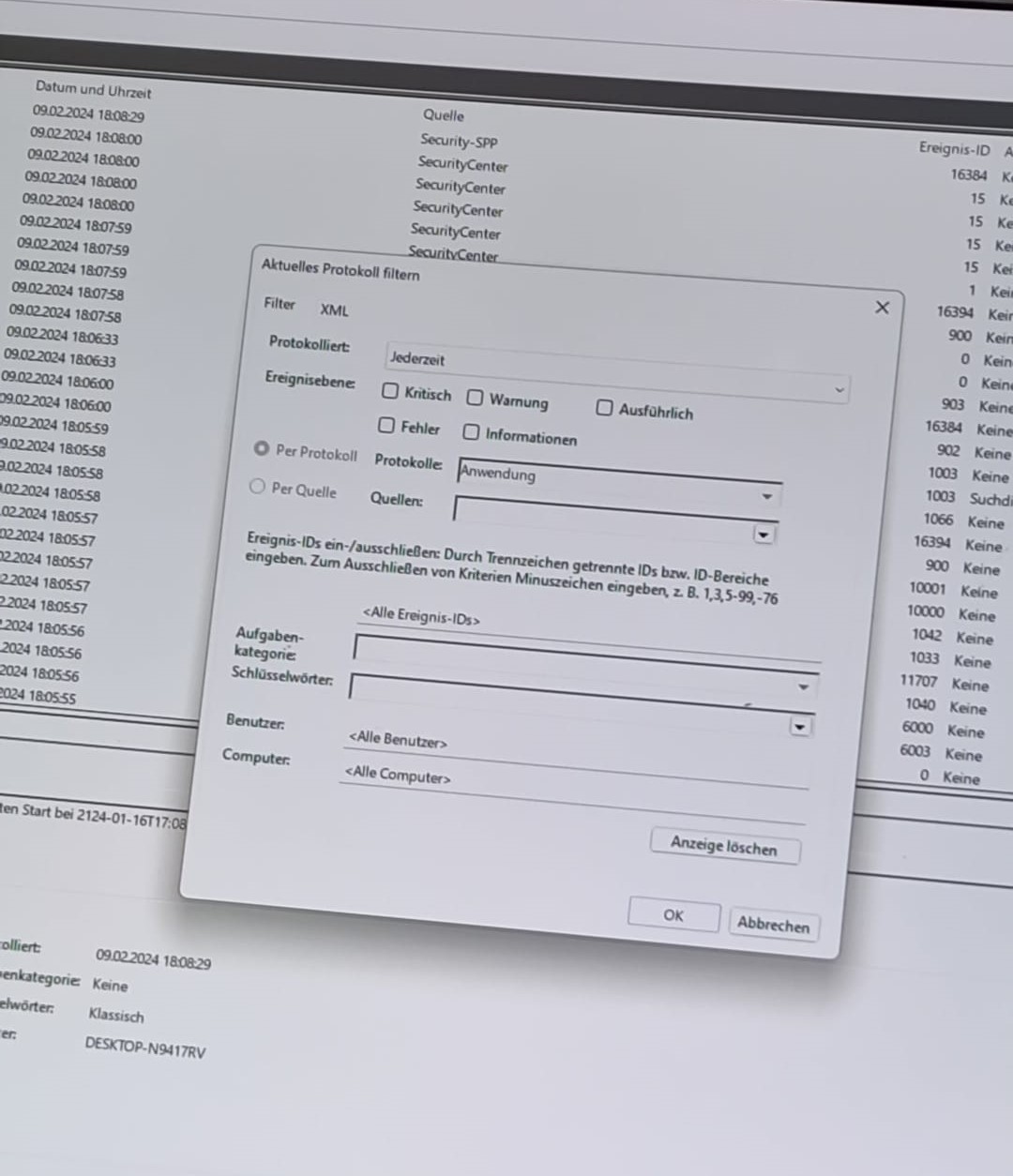1013x1176 pixels.
Task: Check the Ausführlich event level
Action: [605, 407]
